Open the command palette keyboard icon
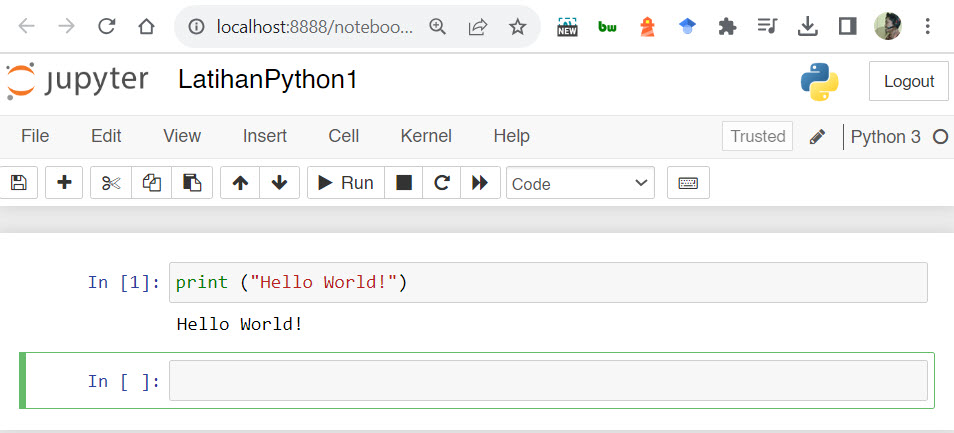Screen dimensions: 954x433 point(688,182)
